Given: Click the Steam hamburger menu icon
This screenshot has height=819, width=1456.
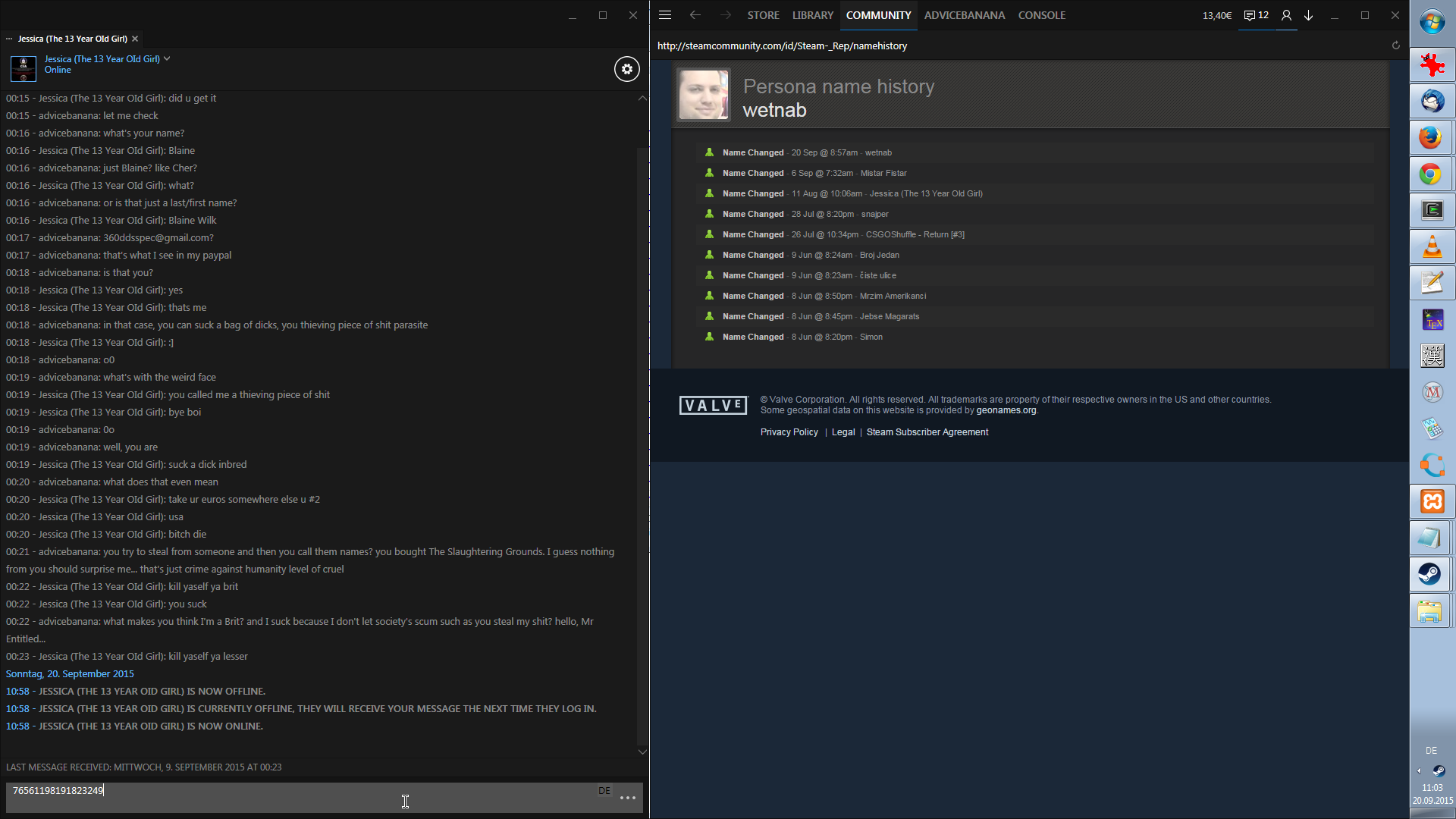Looking at the screenshot, I should point(665,15).
